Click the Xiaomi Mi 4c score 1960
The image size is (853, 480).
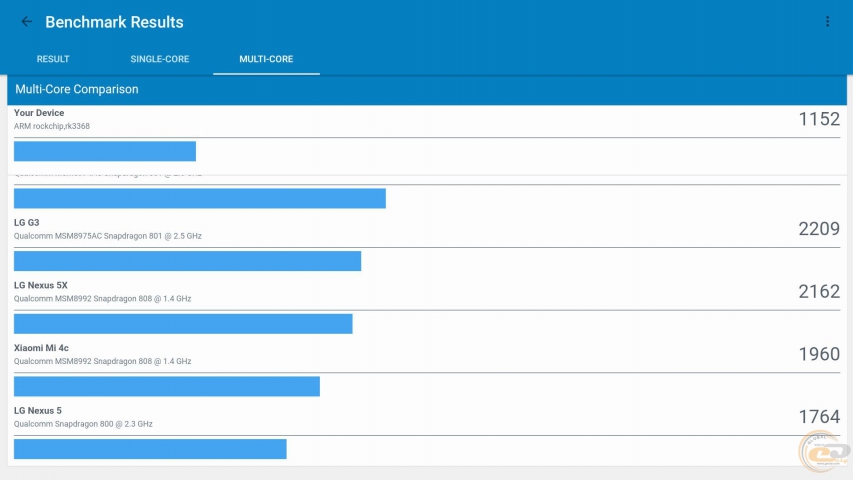(x=818, y=355)
